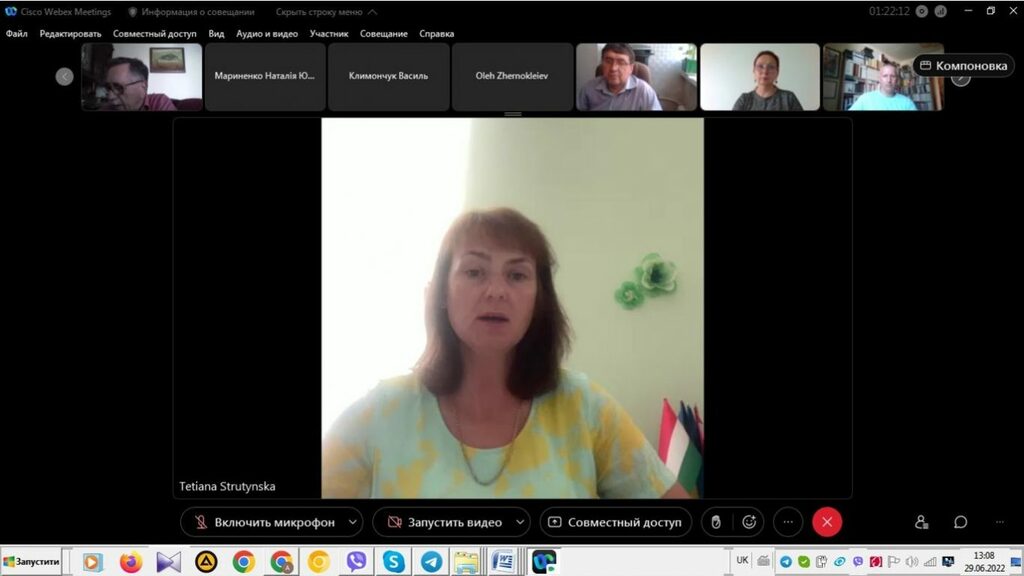Open the reactions smiley icon
The width and height of the screenshot is (1024, 576).
[749, 522]
